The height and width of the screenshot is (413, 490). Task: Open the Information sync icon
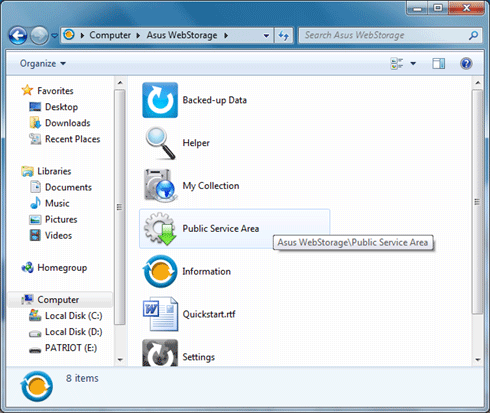(160, 271)
